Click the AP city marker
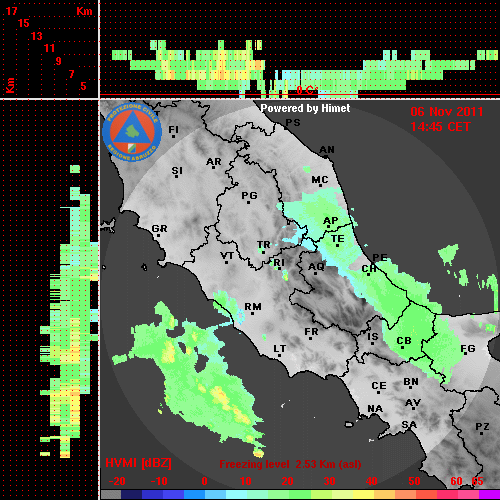The width and height of the screenshot is (500, 500). [x=330, y=222]
